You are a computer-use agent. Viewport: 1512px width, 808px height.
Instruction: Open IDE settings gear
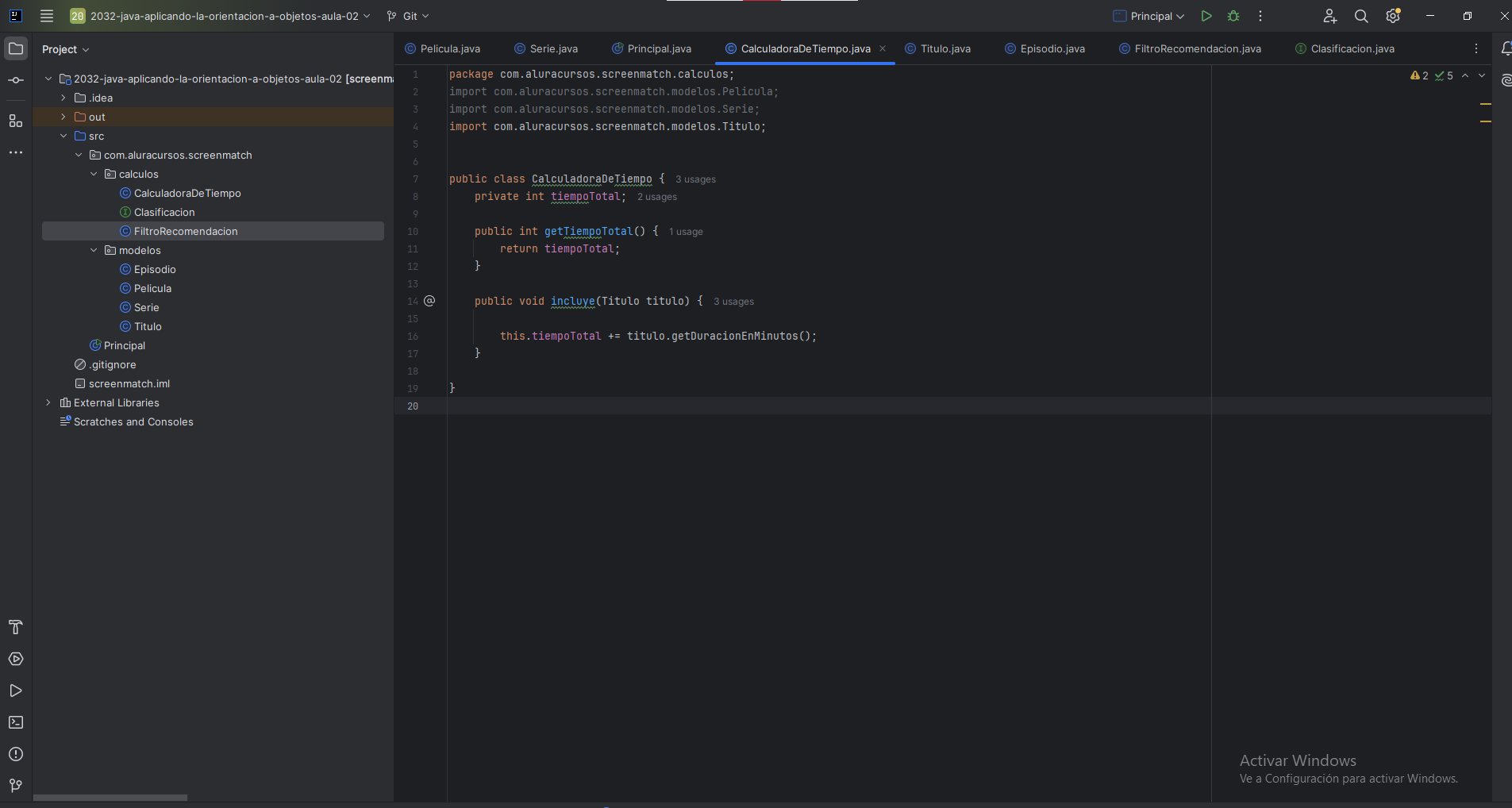(x=1393, y=16)
